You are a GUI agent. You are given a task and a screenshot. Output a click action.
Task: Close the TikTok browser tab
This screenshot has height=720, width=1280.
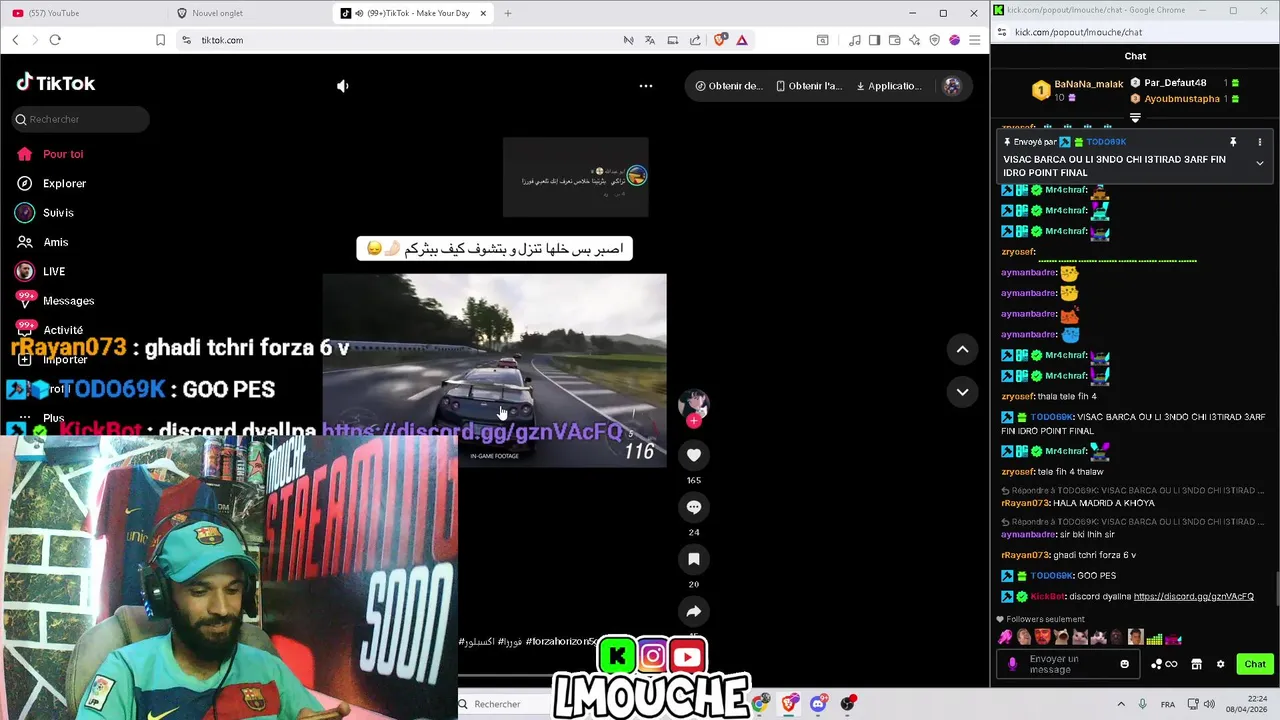(484, 13)
